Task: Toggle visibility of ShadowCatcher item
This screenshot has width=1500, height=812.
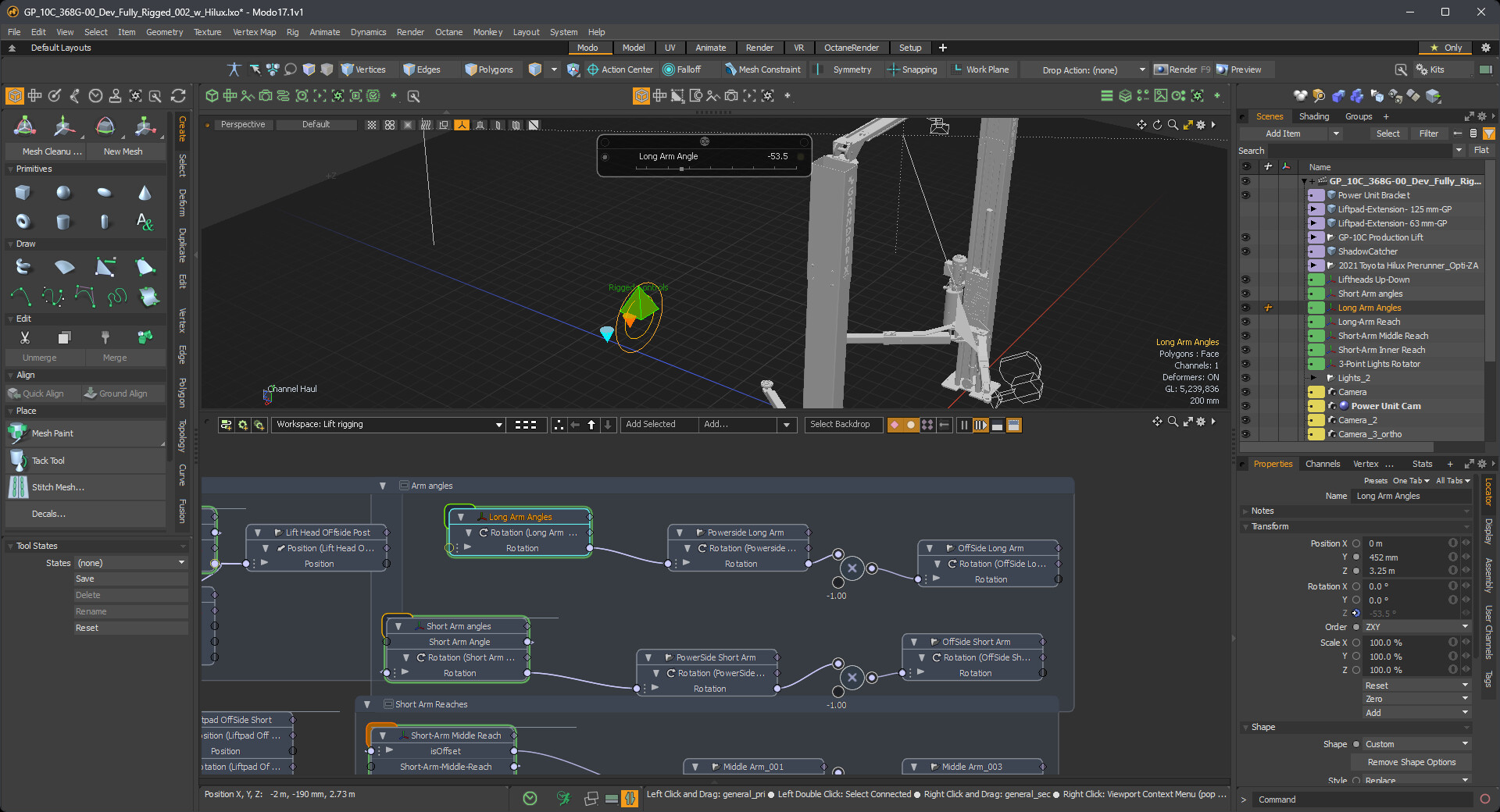Action: 1245,251
